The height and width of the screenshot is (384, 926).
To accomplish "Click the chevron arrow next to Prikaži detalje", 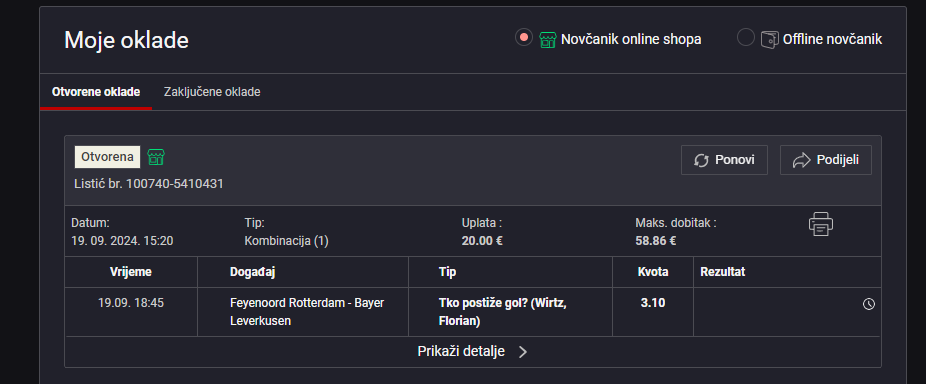I will tap(523, 352).
